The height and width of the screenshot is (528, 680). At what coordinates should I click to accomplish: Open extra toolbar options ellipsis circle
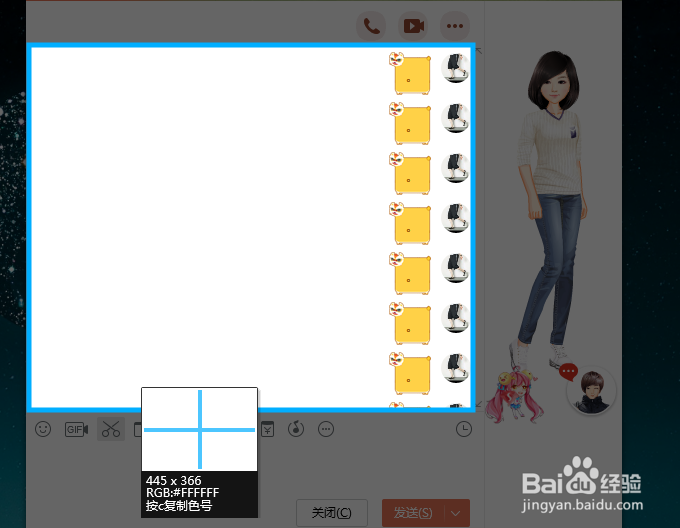(x=326, y=429)
